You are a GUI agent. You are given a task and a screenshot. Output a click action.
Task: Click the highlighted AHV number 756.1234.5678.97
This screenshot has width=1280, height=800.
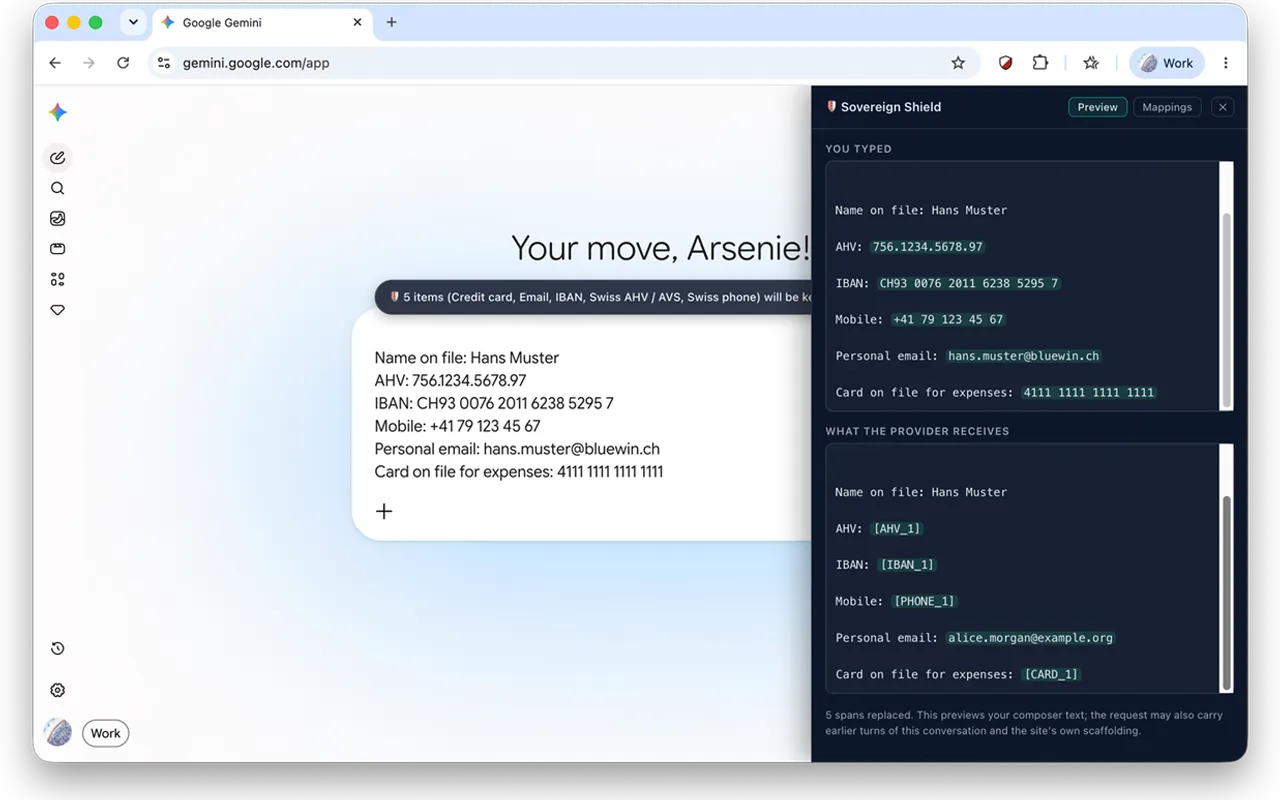[x=928, y=247]
